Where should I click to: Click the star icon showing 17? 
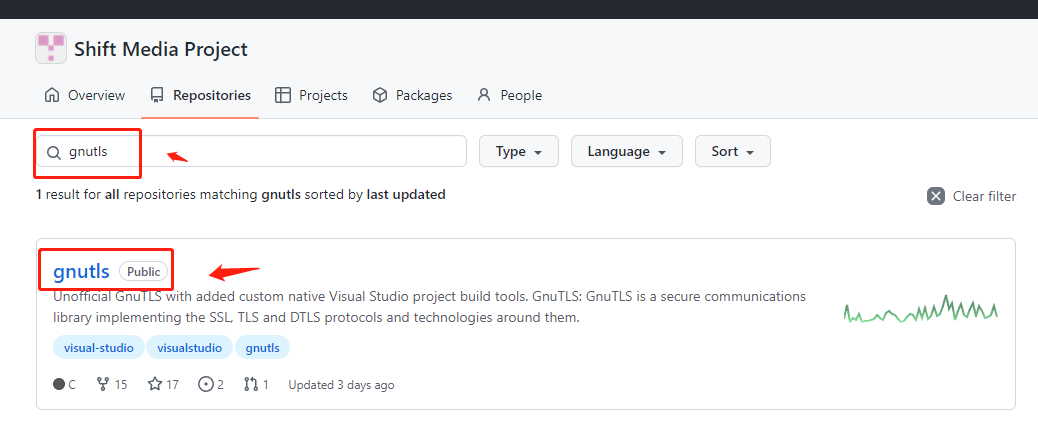[x=155, y=384]
